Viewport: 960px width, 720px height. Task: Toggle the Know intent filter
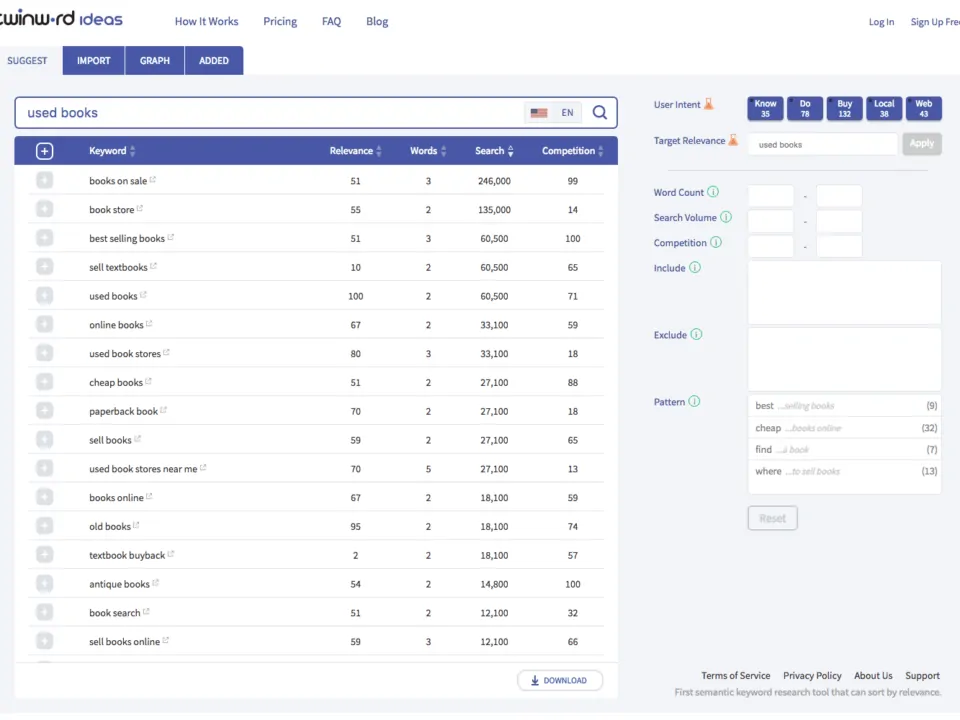[765, 108]
